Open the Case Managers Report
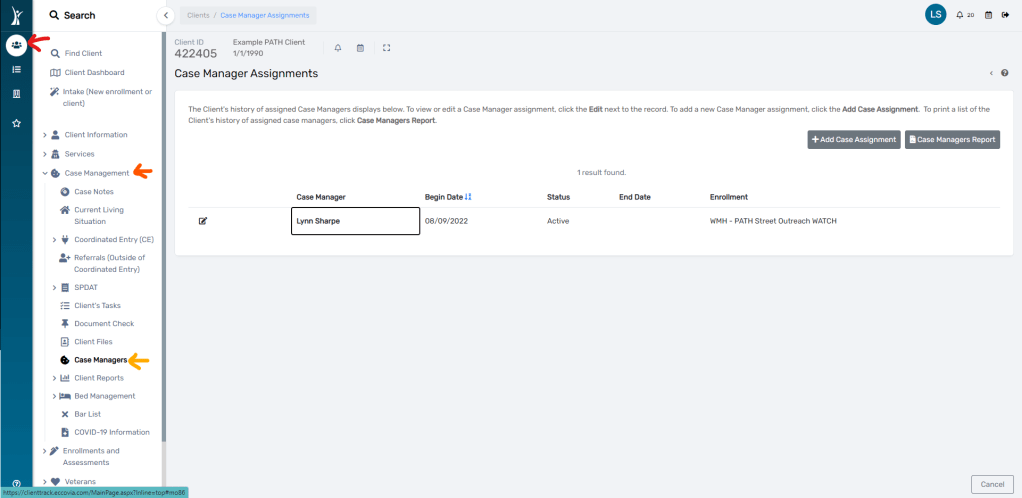Screen dimensions: 1022x498 [x=952, y=140]
